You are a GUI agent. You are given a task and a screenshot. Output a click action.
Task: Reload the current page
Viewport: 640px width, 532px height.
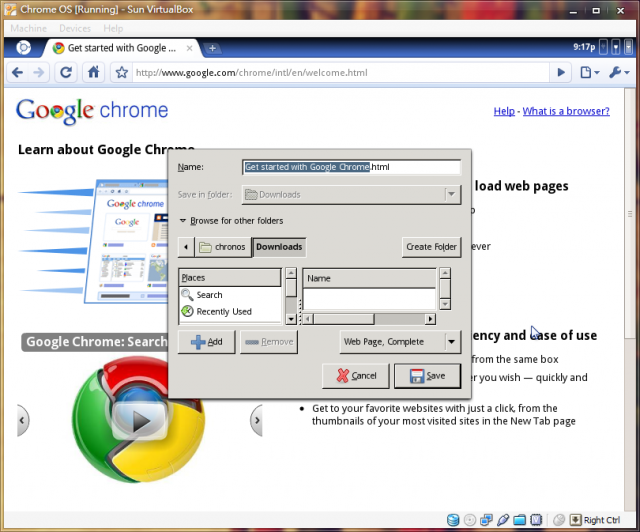(66, 73)
